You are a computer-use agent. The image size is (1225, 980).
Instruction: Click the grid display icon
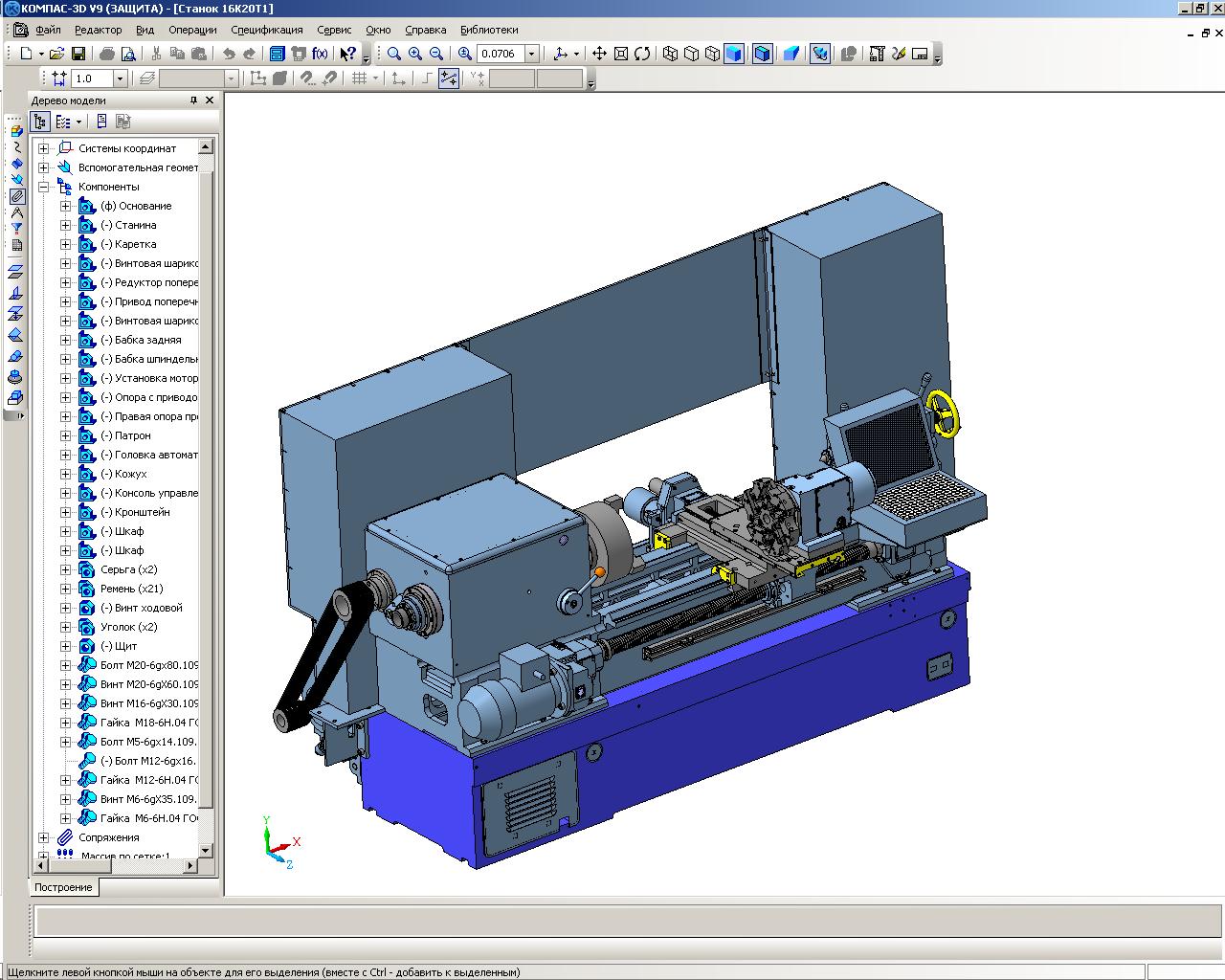click(x=360, y=78)
